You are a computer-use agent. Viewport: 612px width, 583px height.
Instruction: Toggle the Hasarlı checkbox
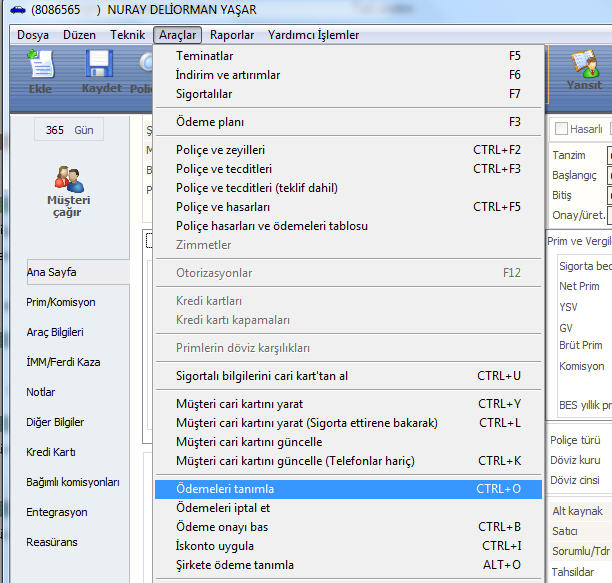point(561,129)
